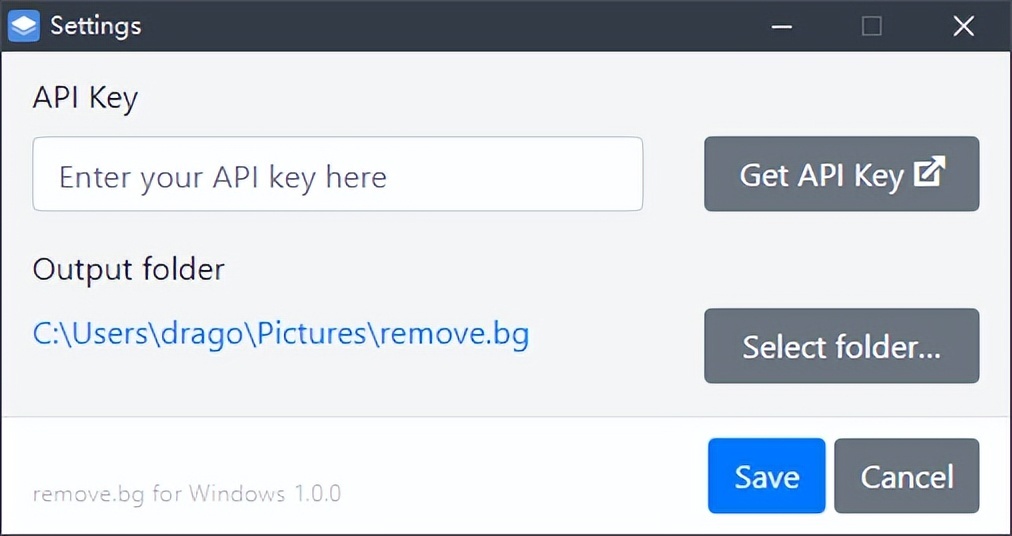Viewport: 1012px width, 536px height.
Task: Click the Output folder label
Action: tap(128, 269)
